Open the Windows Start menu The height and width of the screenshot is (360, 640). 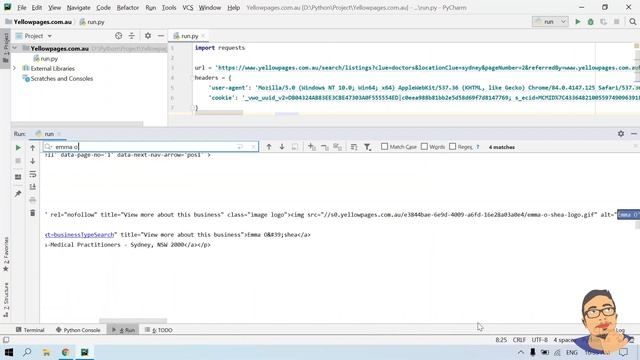click(x=9, y=352)
